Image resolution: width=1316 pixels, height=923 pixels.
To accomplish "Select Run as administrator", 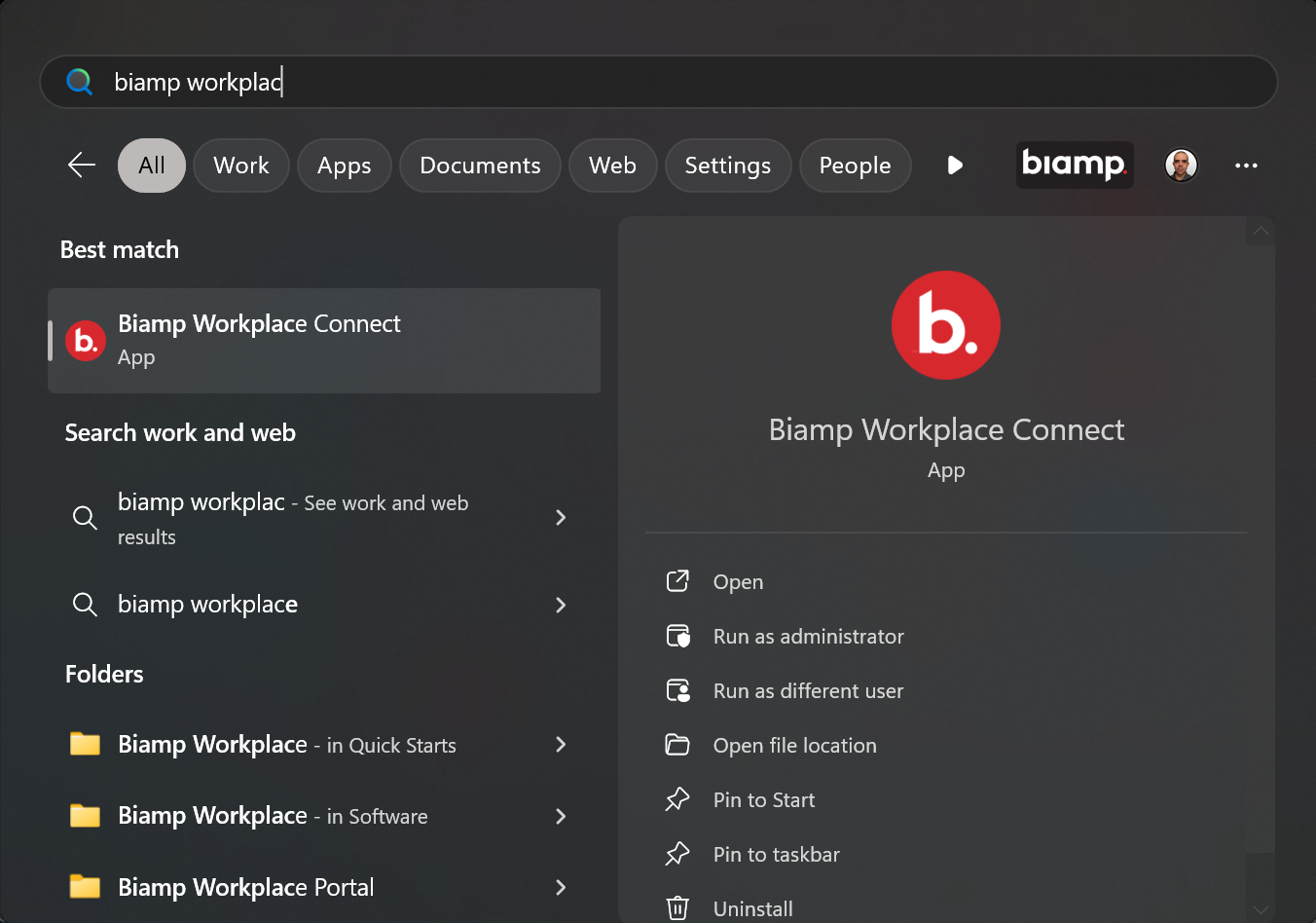I will 808,636.
